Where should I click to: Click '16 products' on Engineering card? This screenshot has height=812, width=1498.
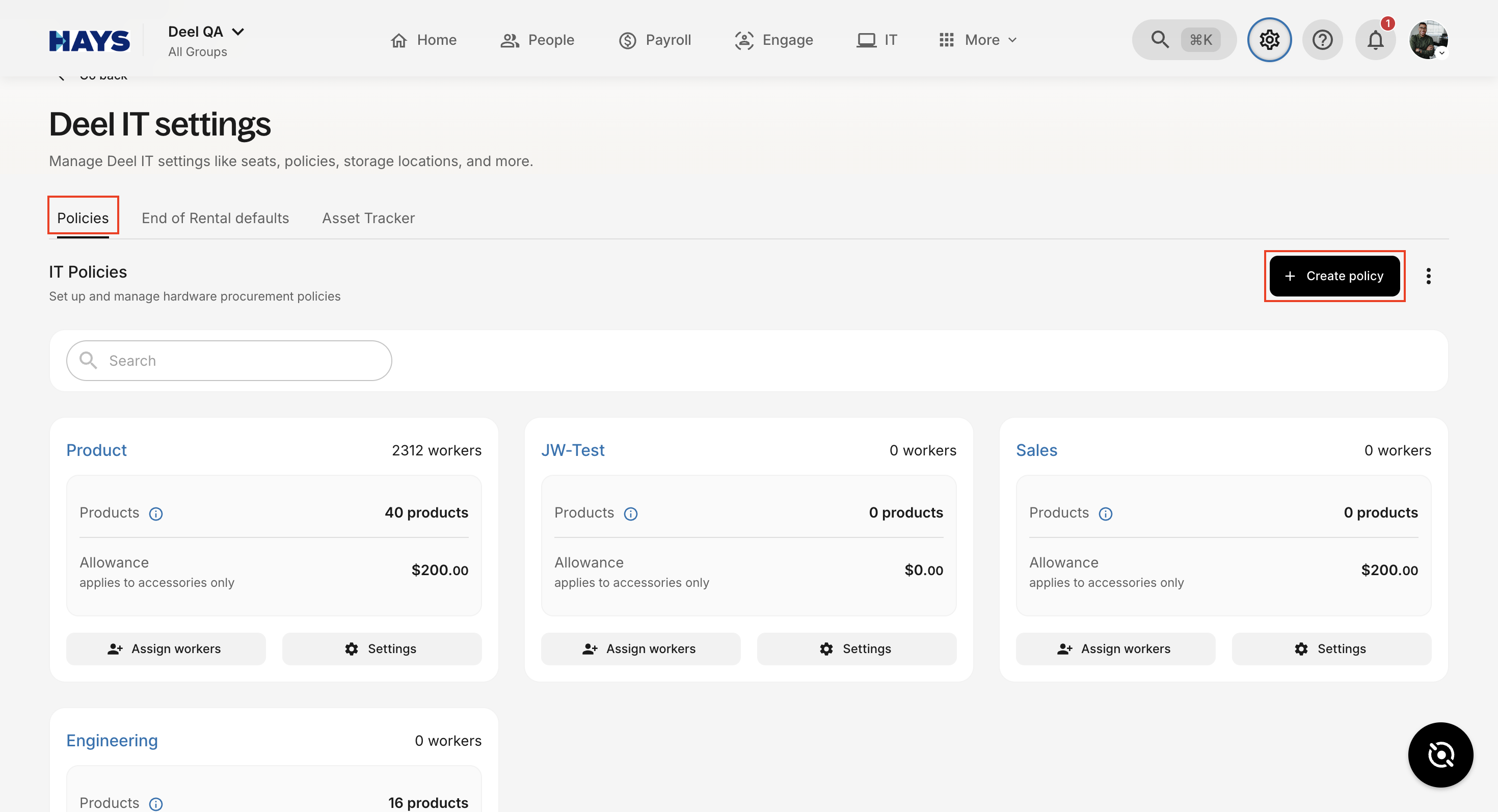428,803
